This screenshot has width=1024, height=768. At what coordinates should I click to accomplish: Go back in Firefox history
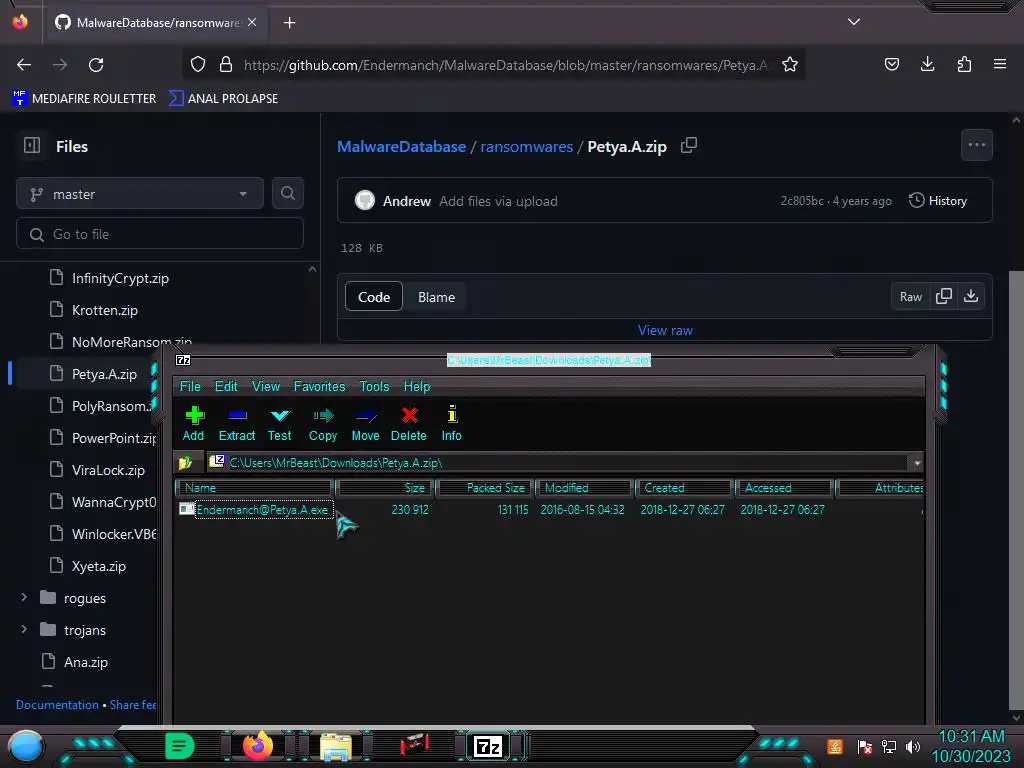coord(24,65)
